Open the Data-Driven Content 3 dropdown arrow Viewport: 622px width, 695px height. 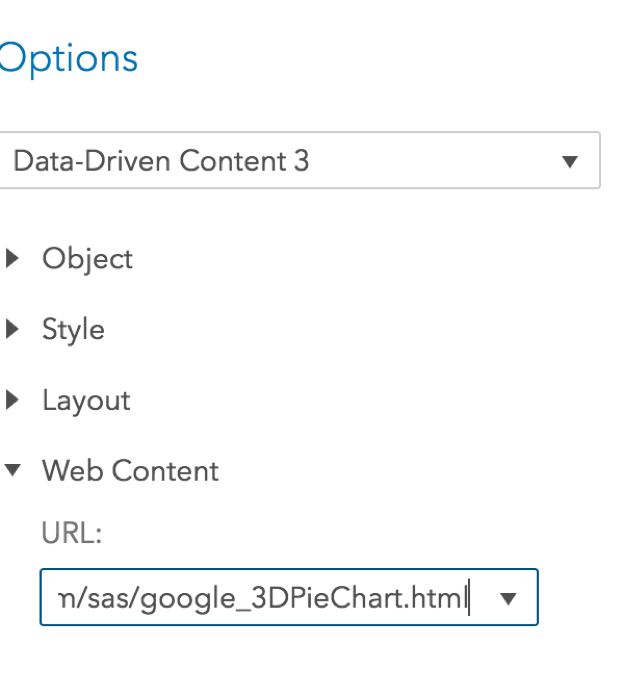pos(570,161)
